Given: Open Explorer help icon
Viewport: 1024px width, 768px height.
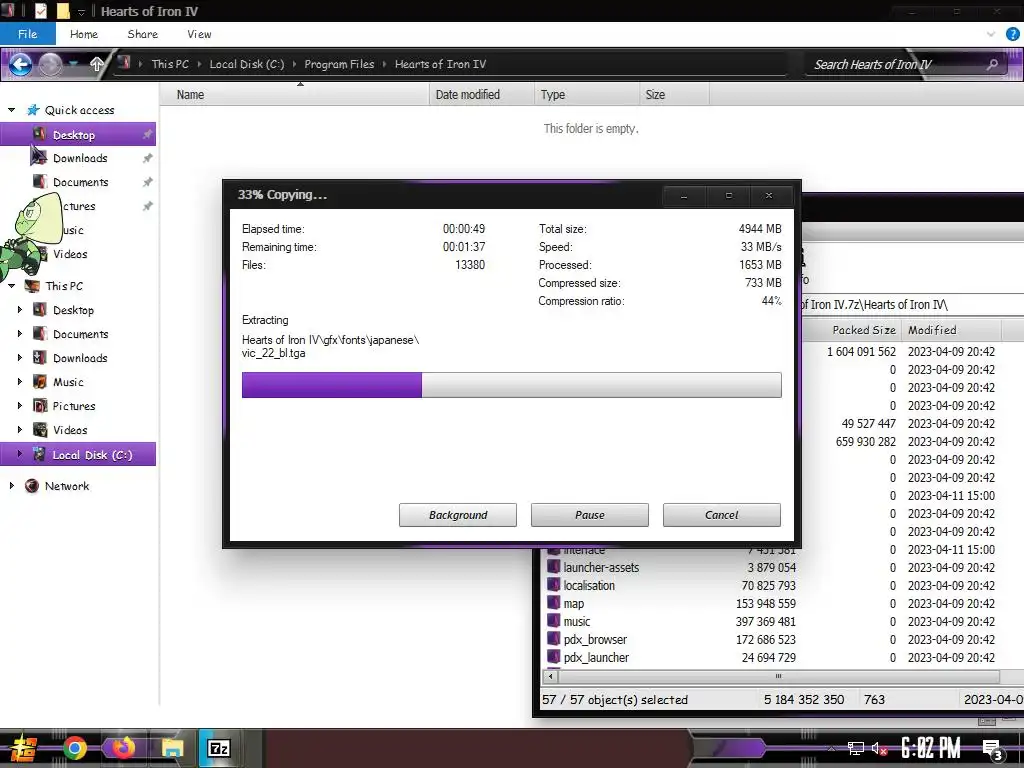Looking at the screenshot, I should (x=1013, y=34).
